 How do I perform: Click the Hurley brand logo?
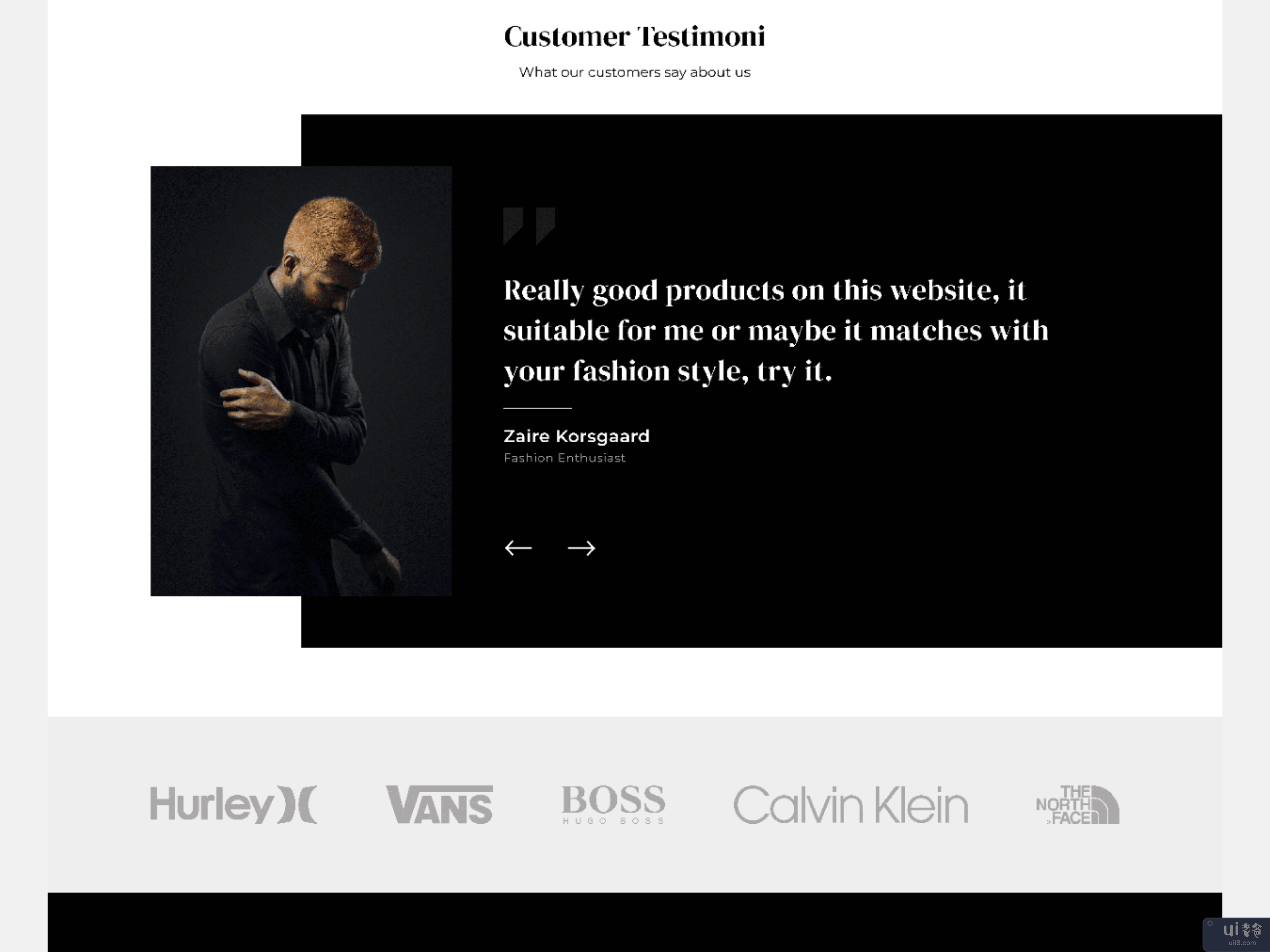pyautogui.click(x=233, y=804)
